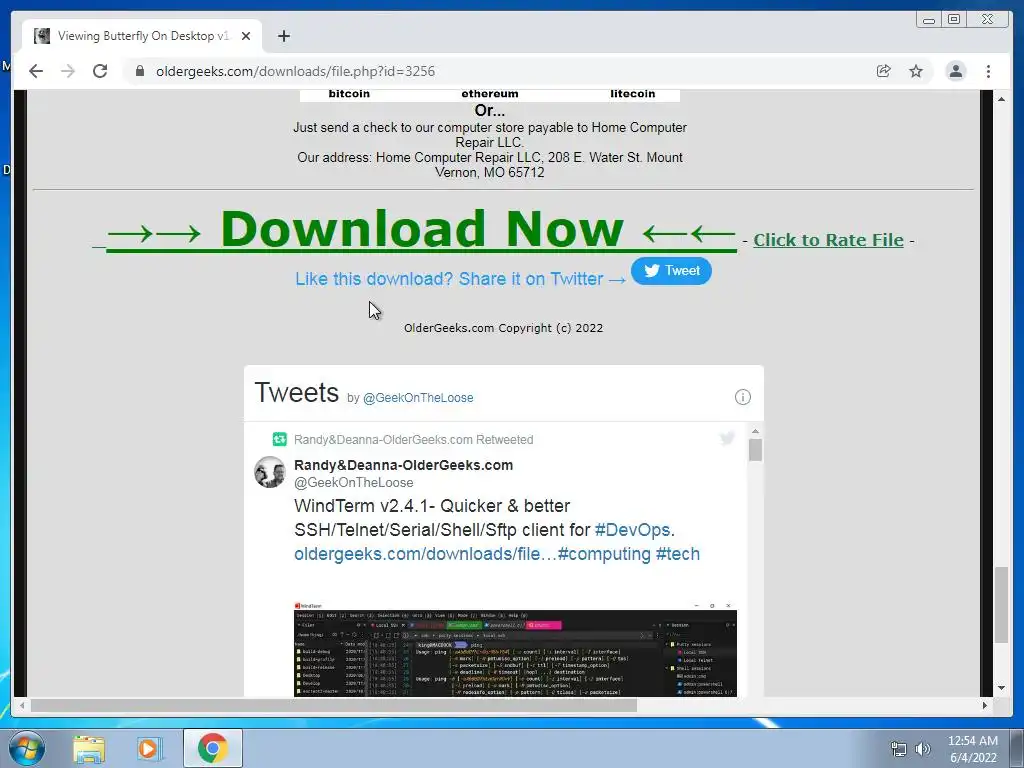Click the tweet widget scroll up arrow
The width and height of the screenshot is (1024, 768).
tap(755, 432)
